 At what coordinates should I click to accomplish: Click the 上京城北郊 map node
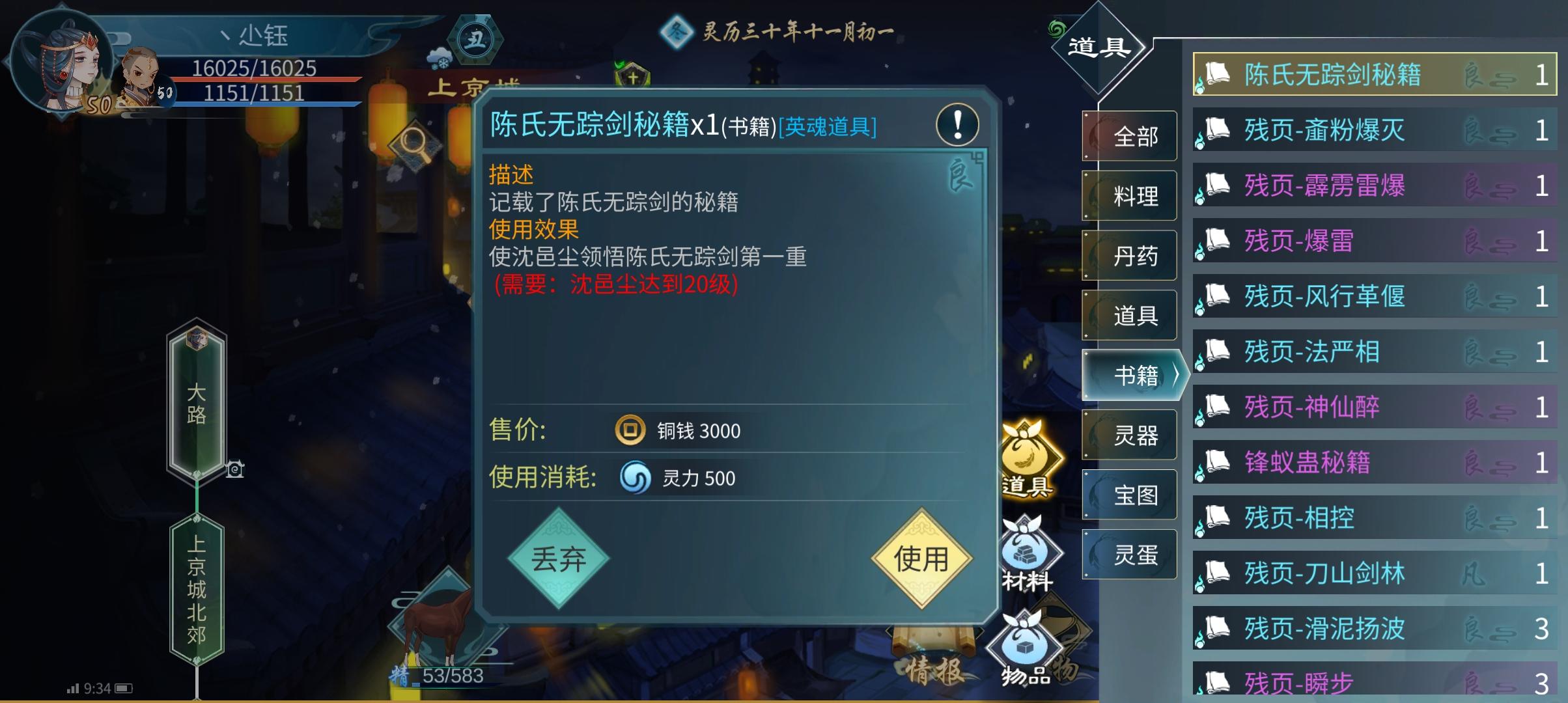click(x=197, y=588)
